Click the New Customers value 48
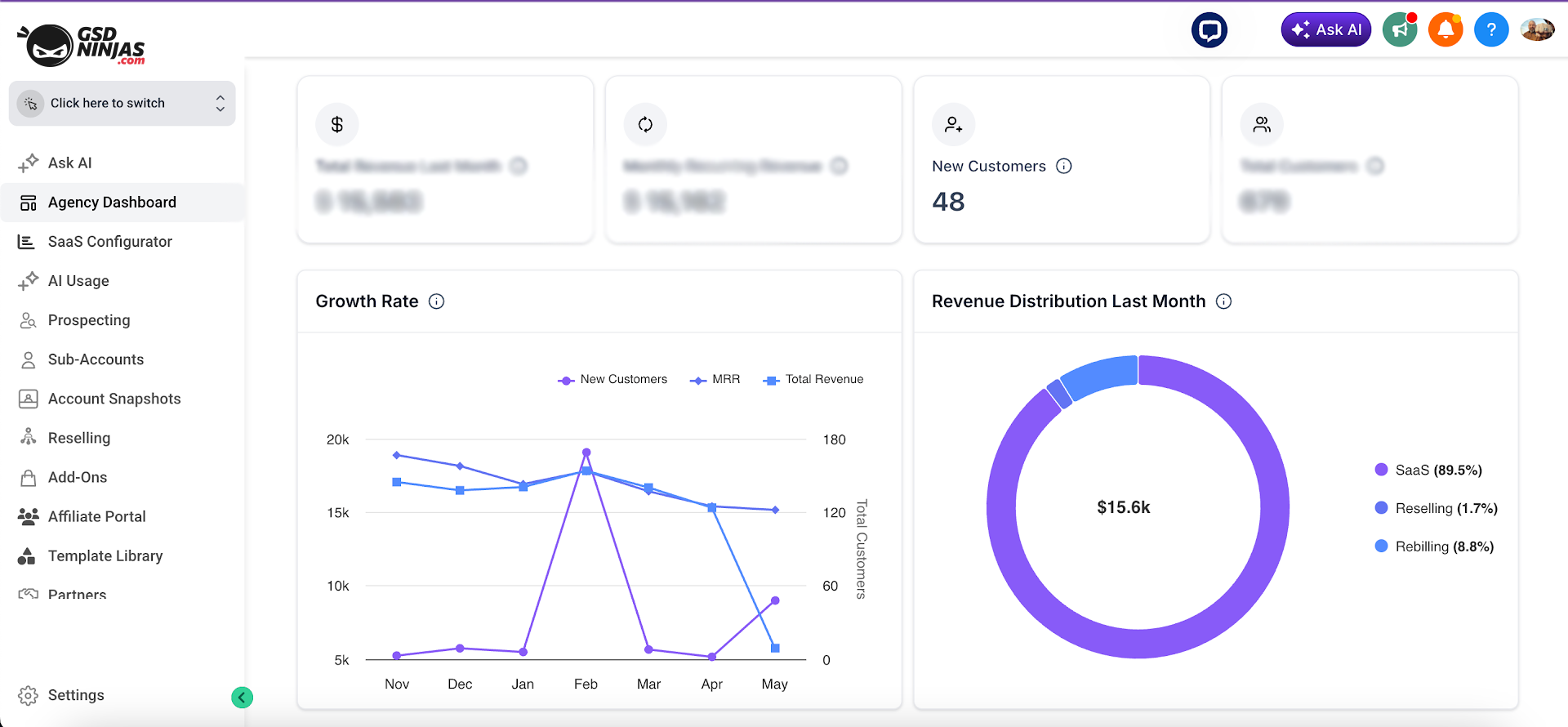Viewport: 1568px width, 727px height. tap(948, 201)
